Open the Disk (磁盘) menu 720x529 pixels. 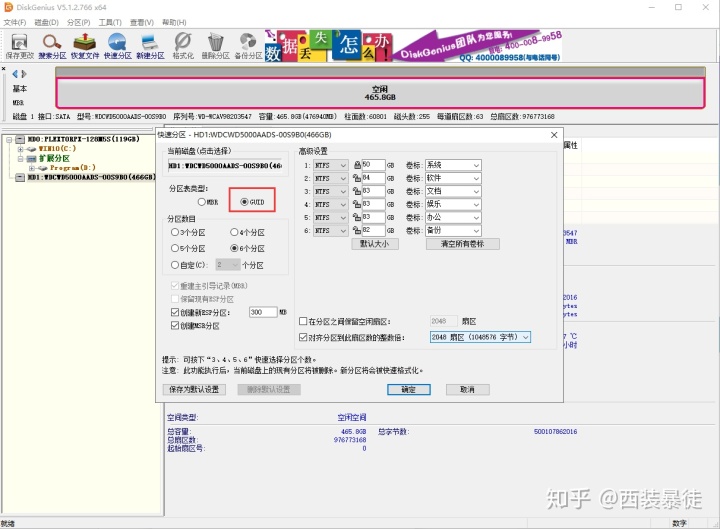click(x=46, y=23)
